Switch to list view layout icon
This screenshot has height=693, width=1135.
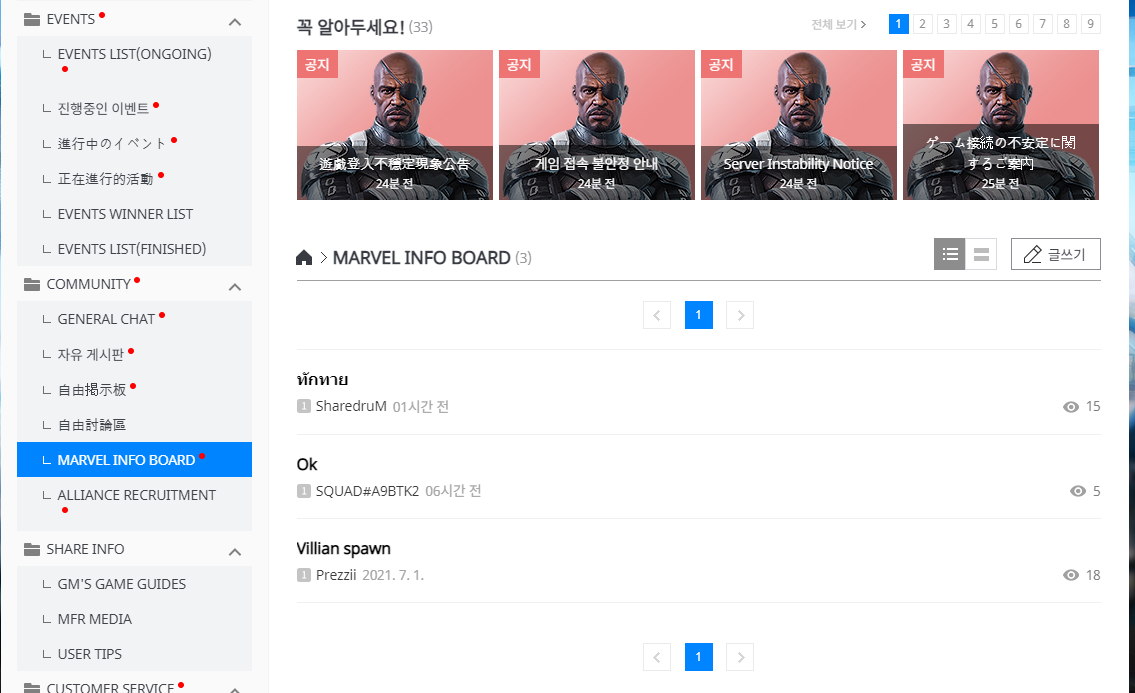pyautogui.click(x=950, y=254)
